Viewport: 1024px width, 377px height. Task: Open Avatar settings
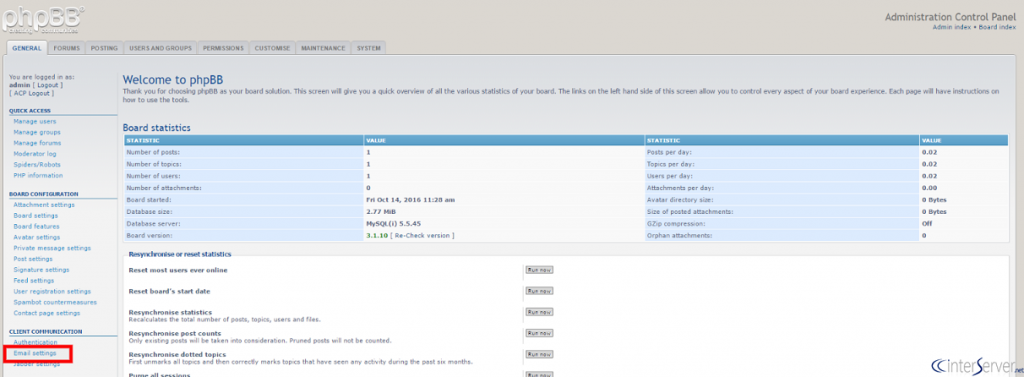tap(37, 237)
